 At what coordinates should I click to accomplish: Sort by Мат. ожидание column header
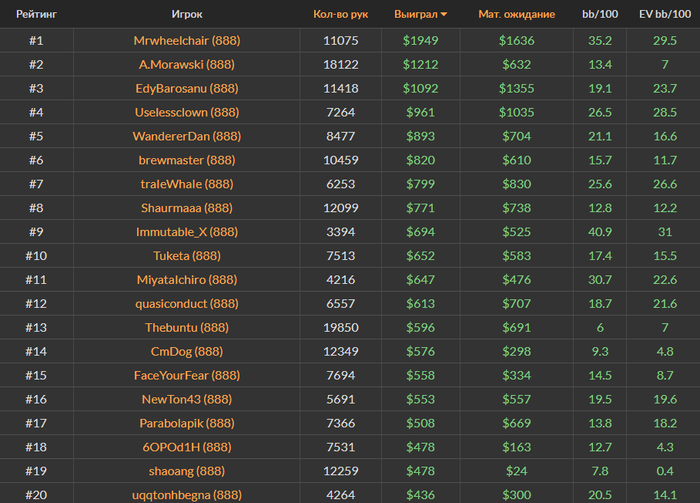pos(517,14)
